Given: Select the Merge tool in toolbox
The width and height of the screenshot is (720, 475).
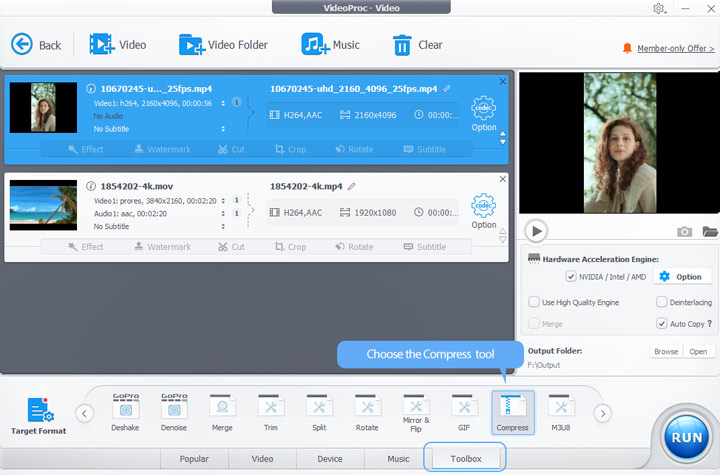Looking at the screenshot, I should [x=222, y=412].
